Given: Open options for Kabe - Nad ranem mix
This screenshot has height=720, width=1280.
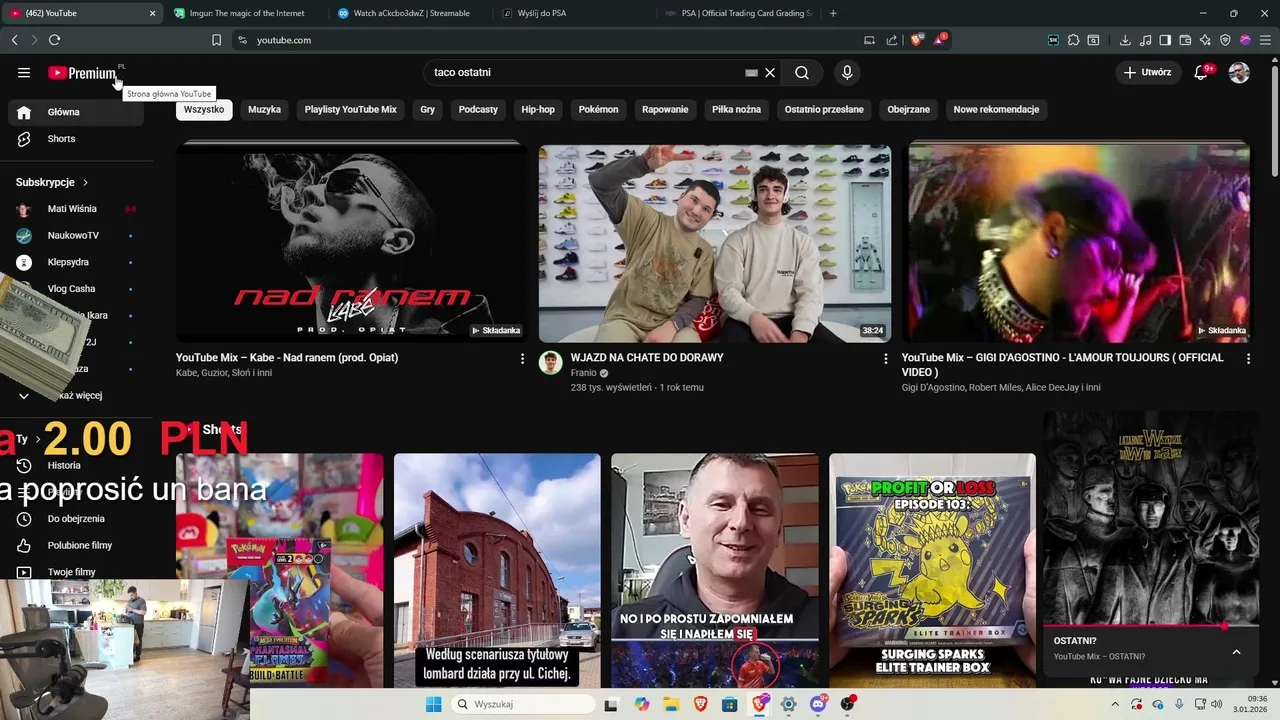Looking at the screenshot, I should (x=522, y=358).
